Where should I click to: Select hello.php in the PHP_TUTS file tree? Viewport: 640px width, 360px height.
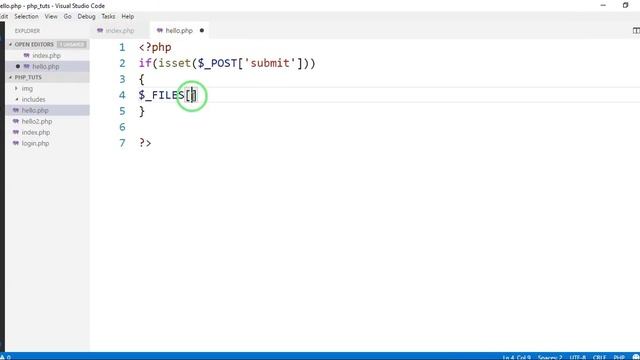[x=35, y=111]
